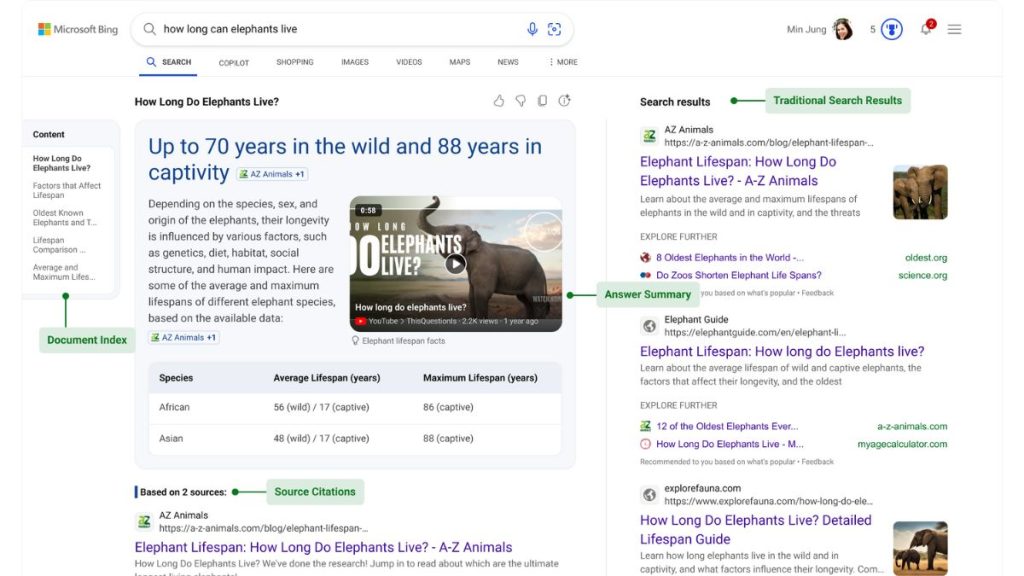The width and height of the screenshot is (1024, 576).
Task: Click the Microsoft Bing logo
Action: [78, 28]
